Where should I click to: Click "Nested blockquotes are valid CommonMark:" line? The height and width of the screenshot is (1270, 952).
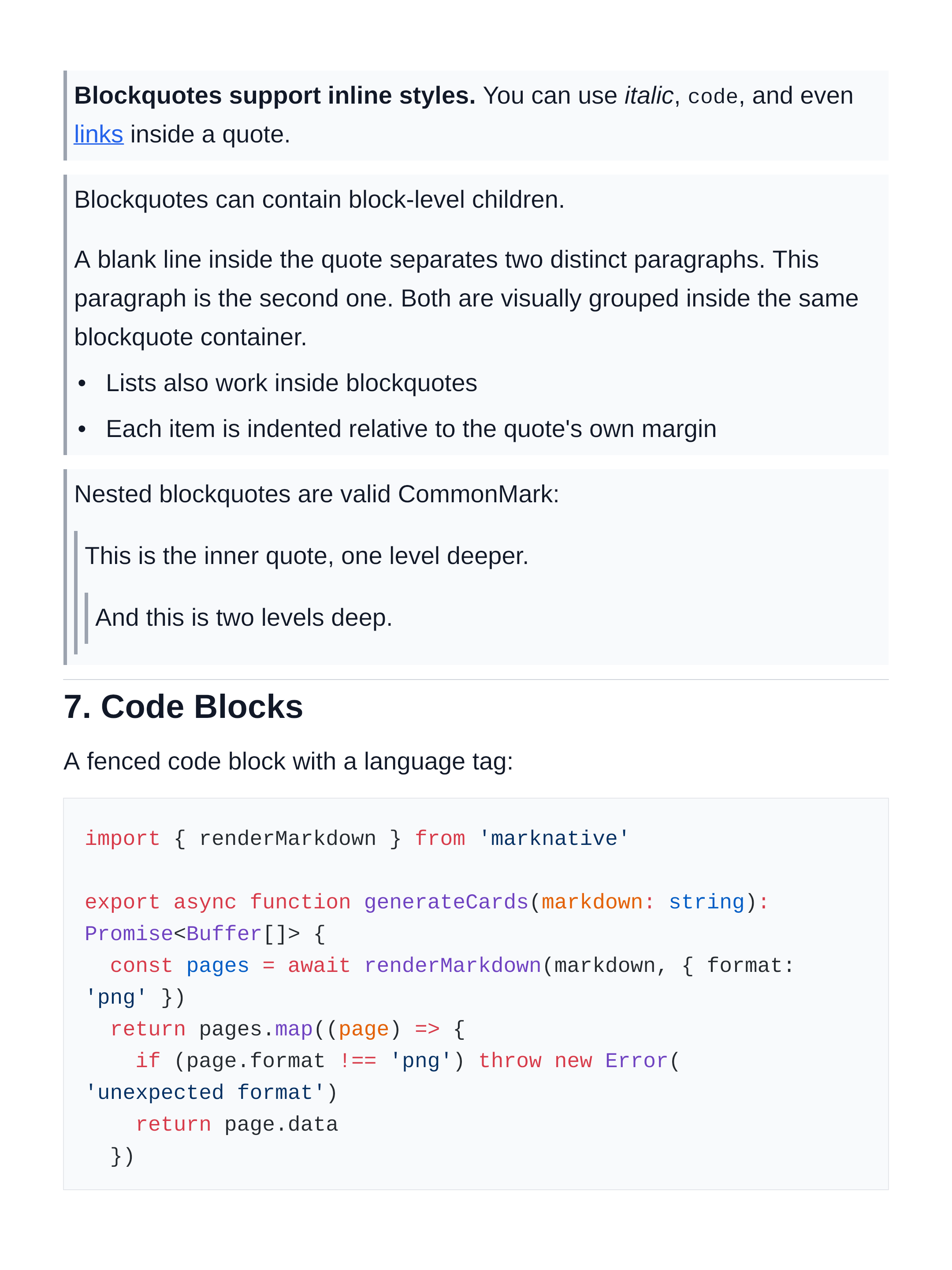click(316, 494)
